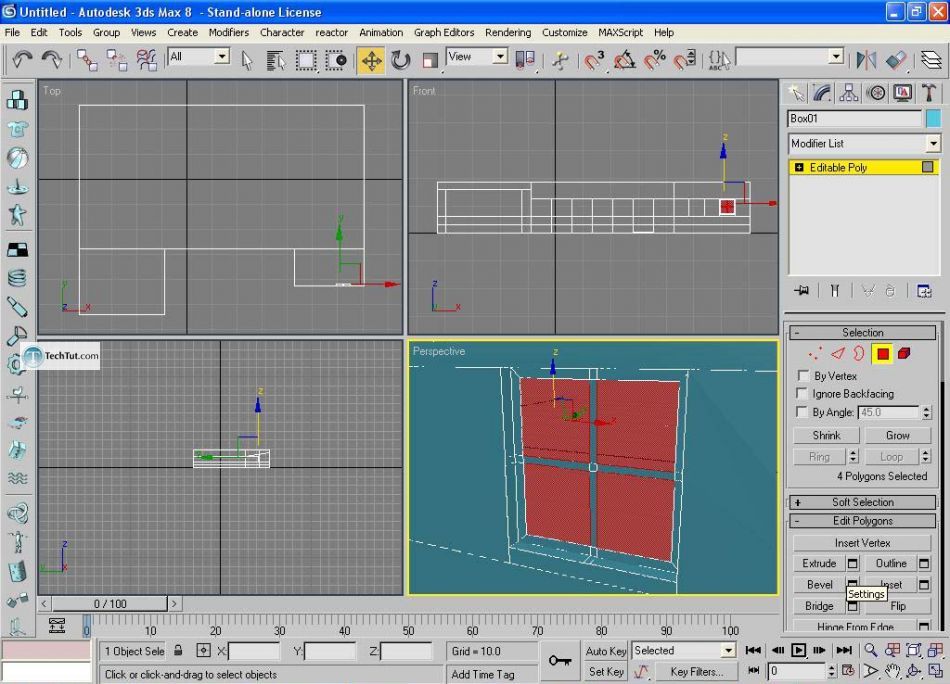The width and height of the screenshot is (950, 684).
Task: Click the Pin Stack icon
Action: tap(802, 291)
